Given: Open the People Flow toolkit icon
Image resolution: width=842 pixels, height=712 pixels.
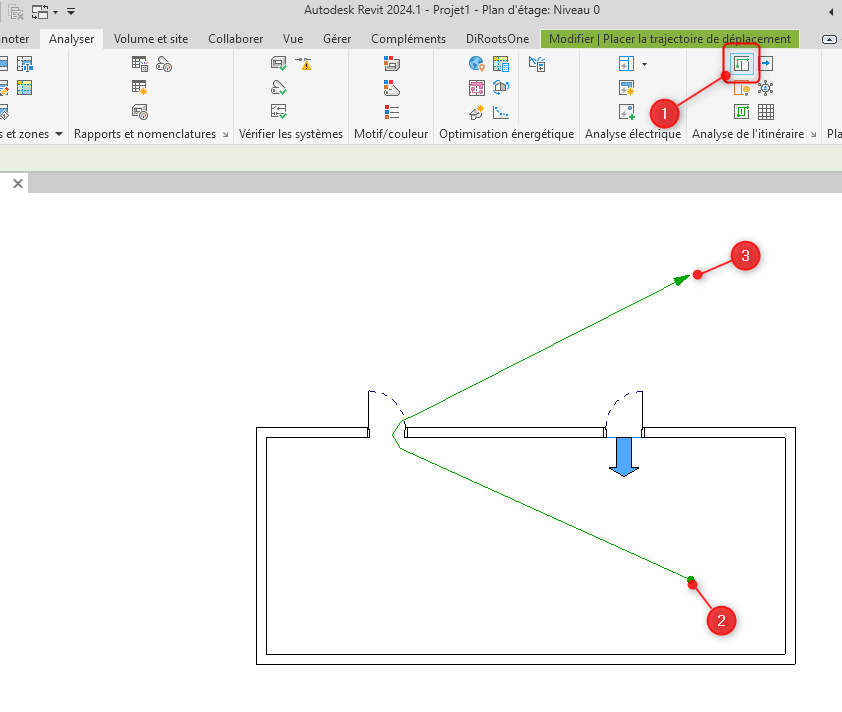Looking at the screenshot, I should tap(766, 88).
